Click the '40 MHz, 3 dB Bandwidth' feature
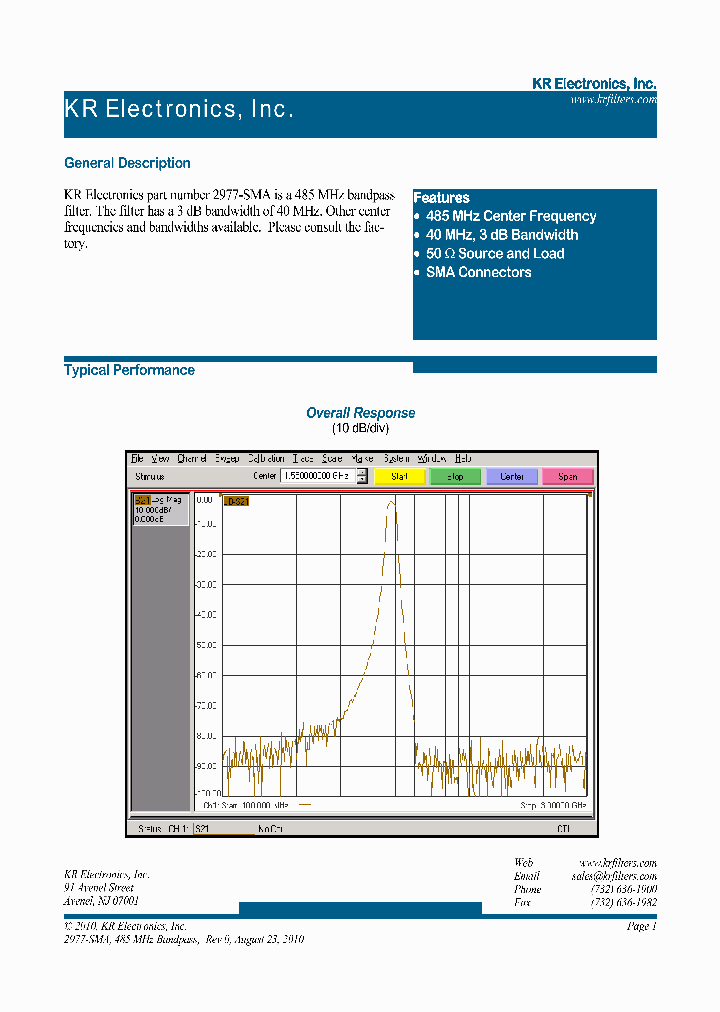The image size is (720, 1012). click(502, 235)
